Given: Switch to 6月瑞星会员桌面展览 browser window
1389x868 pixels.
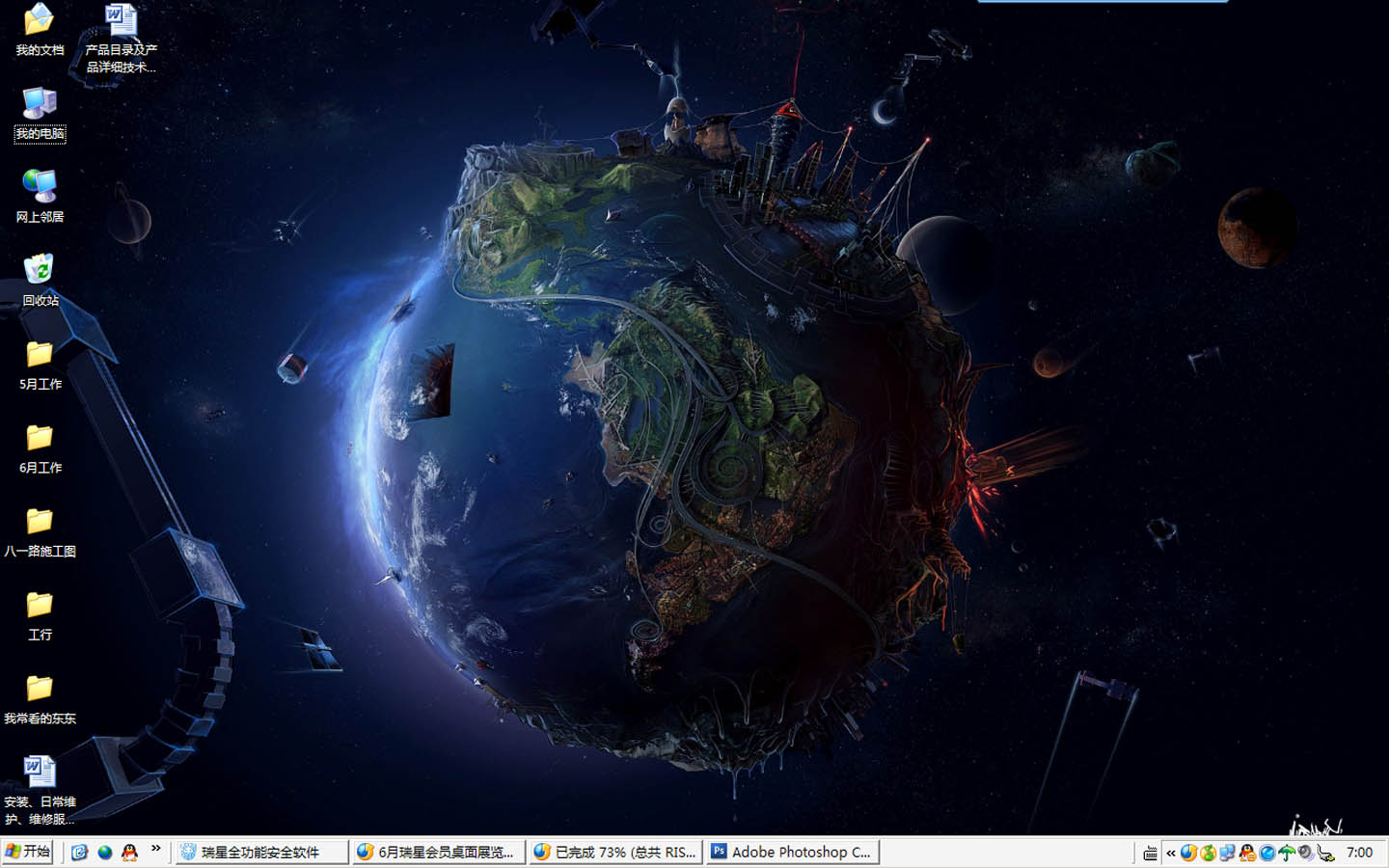Looking at the screenshot, I should click(x=439, y=852).
